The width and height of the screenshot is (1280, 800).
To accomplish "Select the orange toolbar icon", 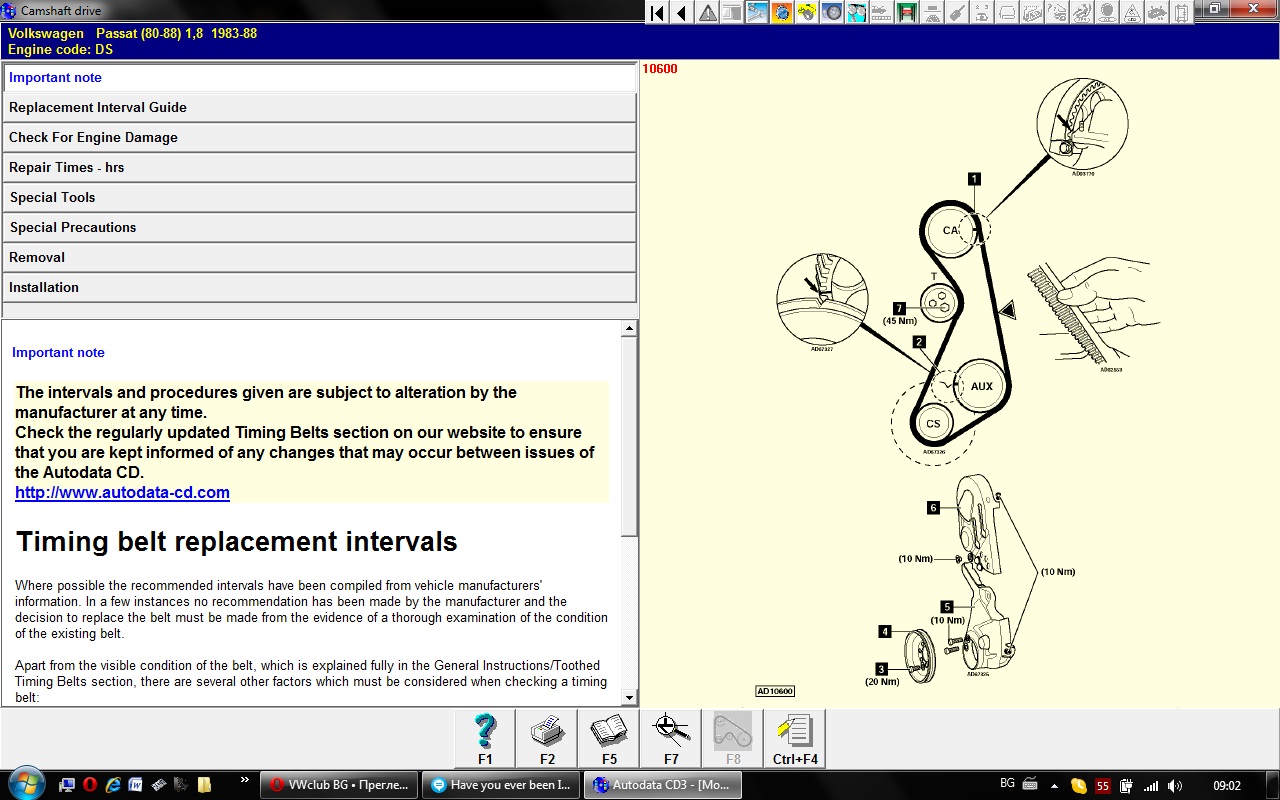I will coord(782,13).
